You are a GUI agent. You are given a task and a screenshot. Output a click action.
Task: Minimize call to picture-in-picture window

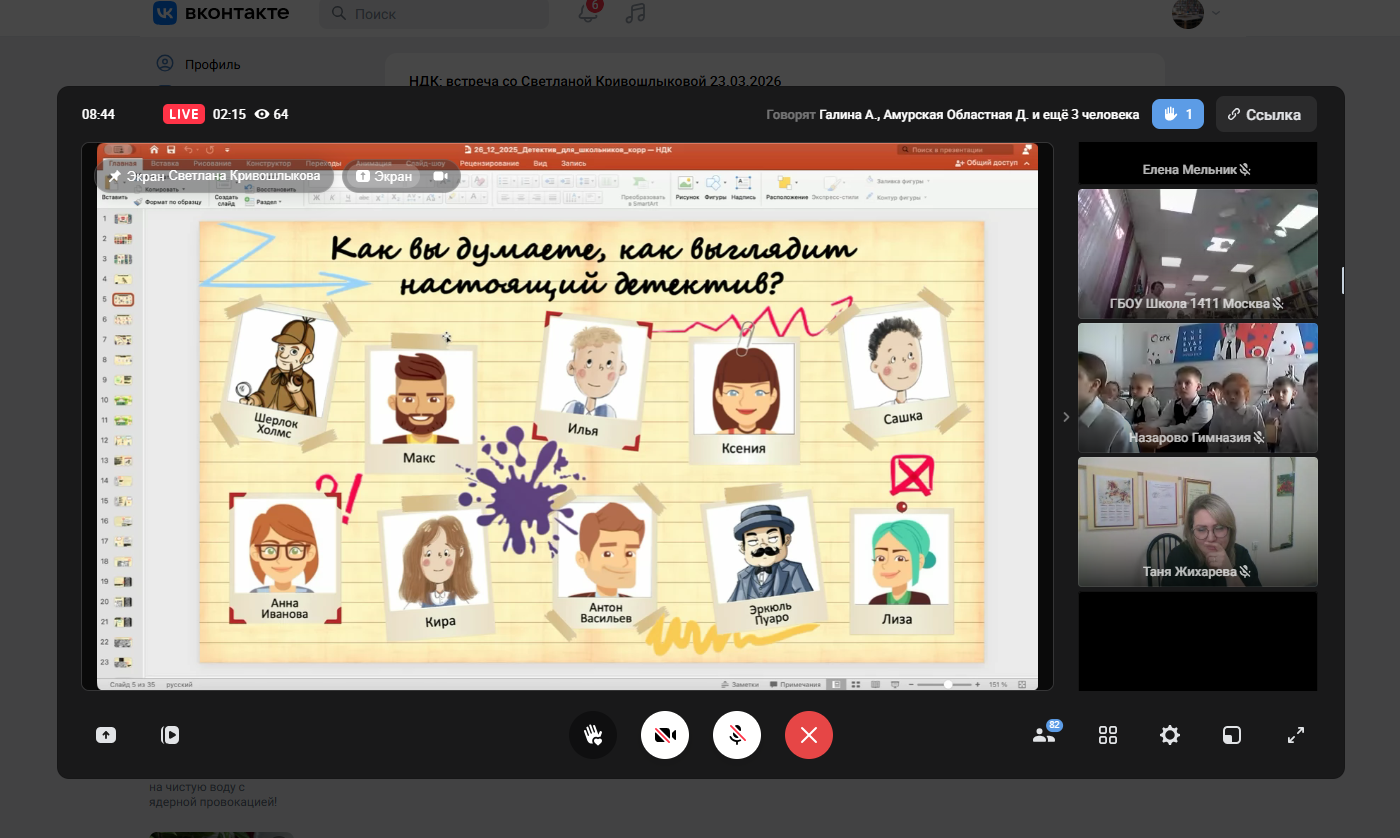point(1232,736)
